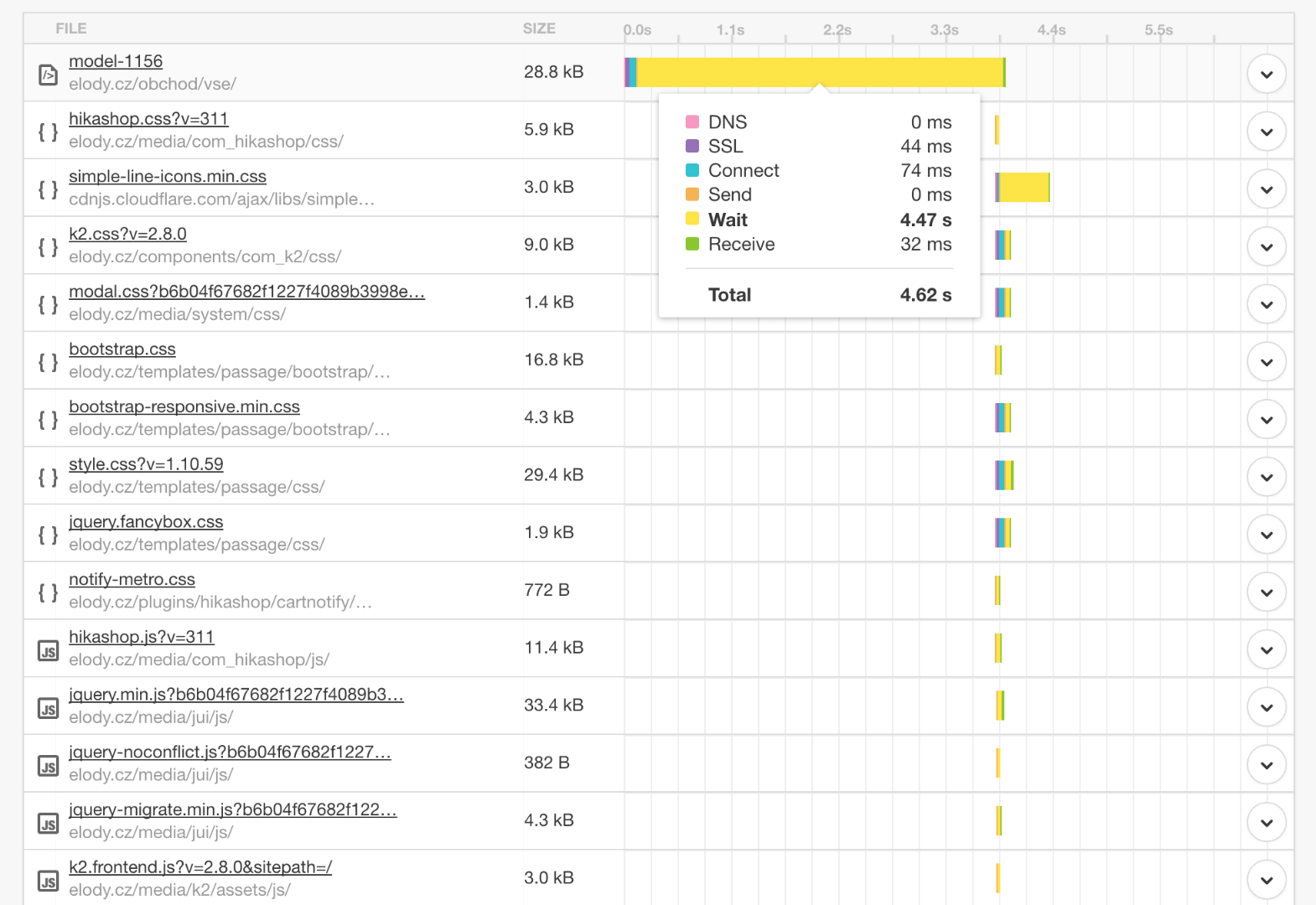Click the JS icon beside jquery-noconflict.js
Screen dimensions: 1316x905
pyautogui.click(x=49, y=766)
